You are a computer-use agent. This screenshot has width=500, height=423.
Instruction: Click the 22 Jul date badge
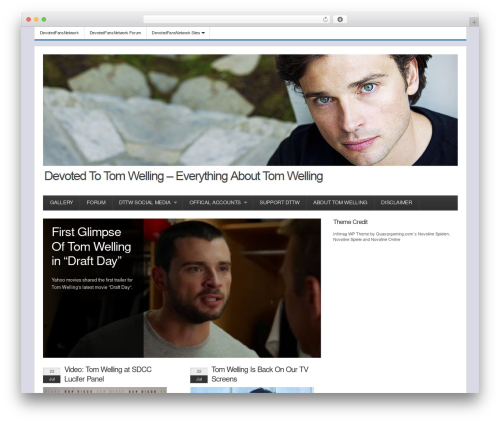(199, 375)
